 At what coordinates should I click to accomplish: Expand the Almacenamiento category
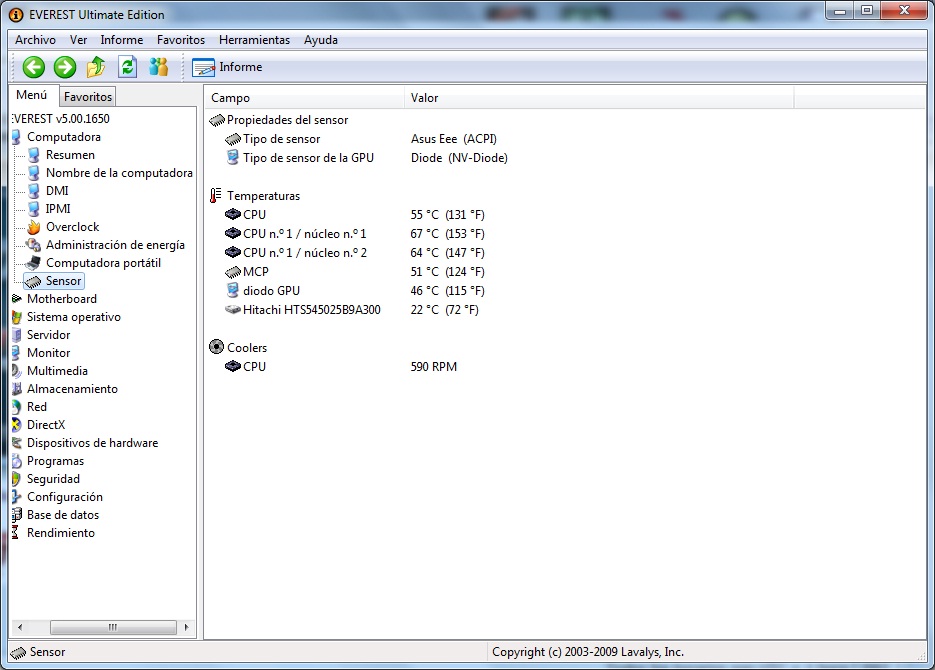pos(72,389)
